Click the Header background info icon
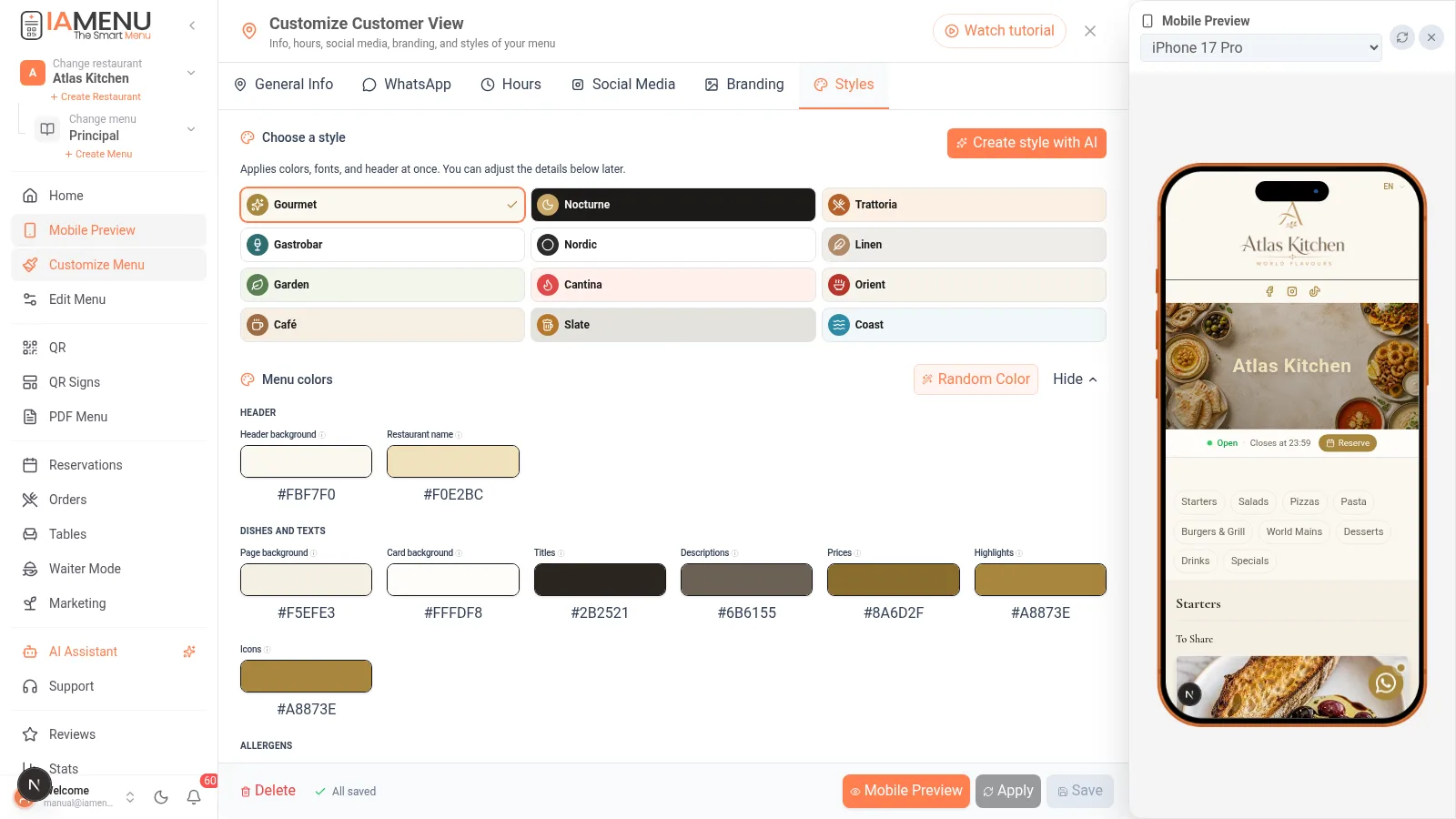Viewport: 1456px width, 819px height. (x=322, y=435)
